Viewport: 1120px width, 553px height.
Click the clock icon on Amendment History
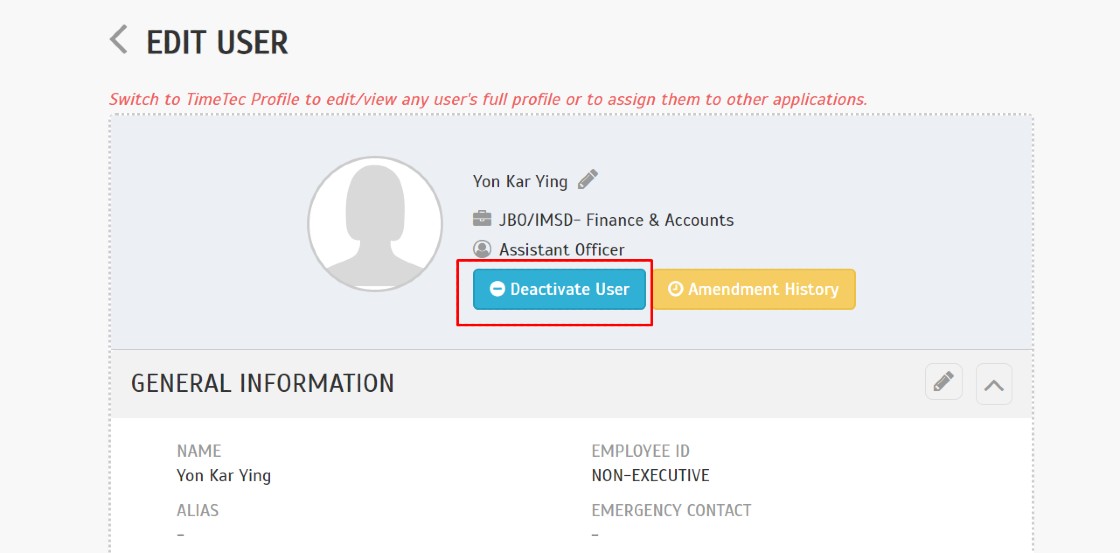click(x=675, y=289)
